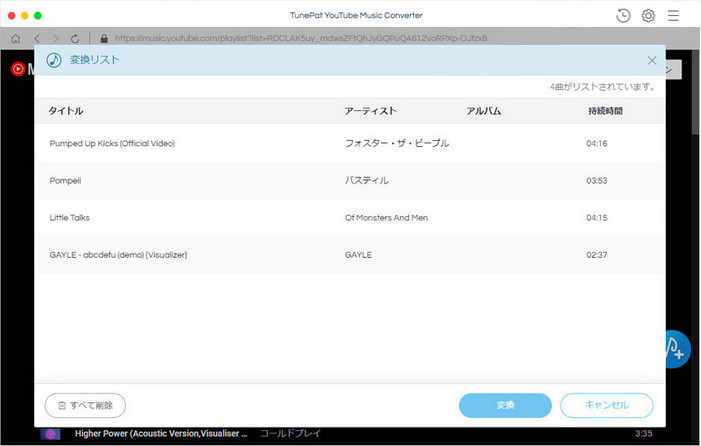Navigate forward with the right arrow
701x446 pixels.
pos(55,38)
